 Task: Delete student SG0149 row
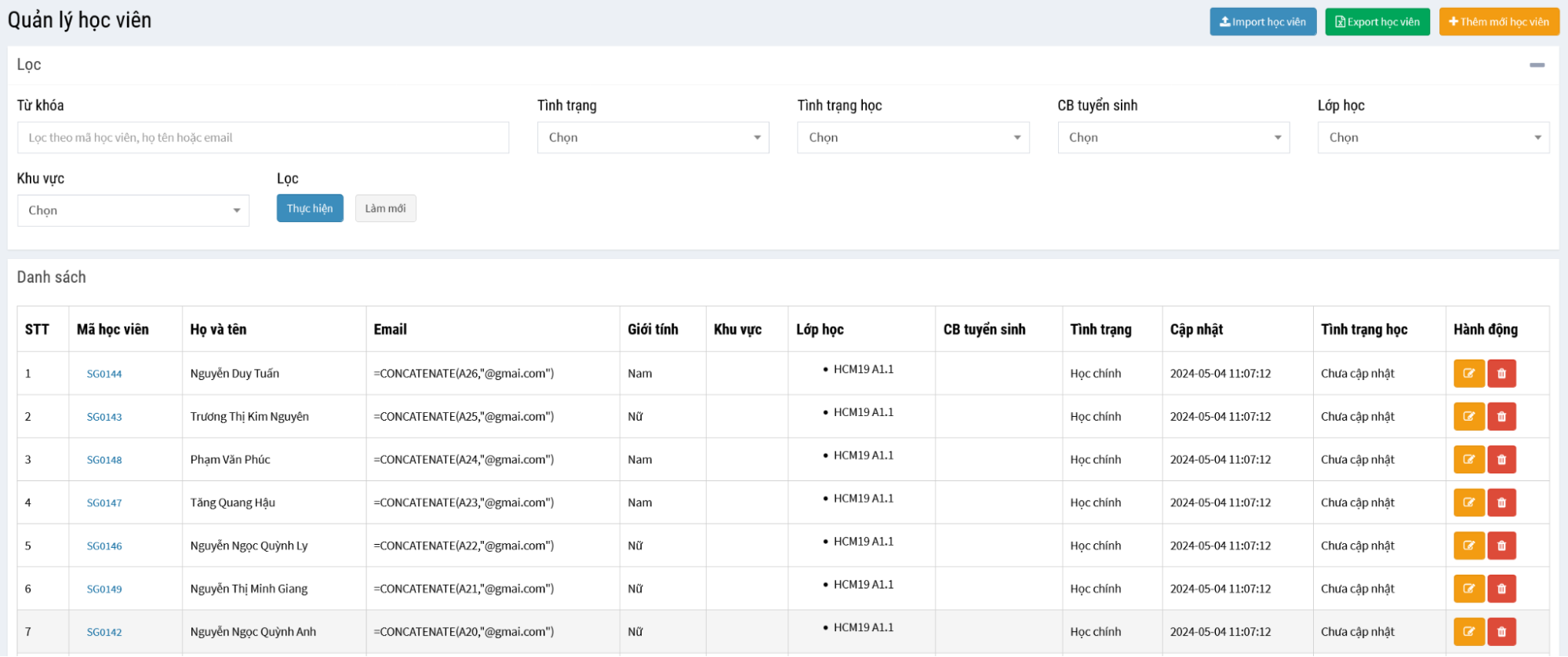[x=1501, y=589]
